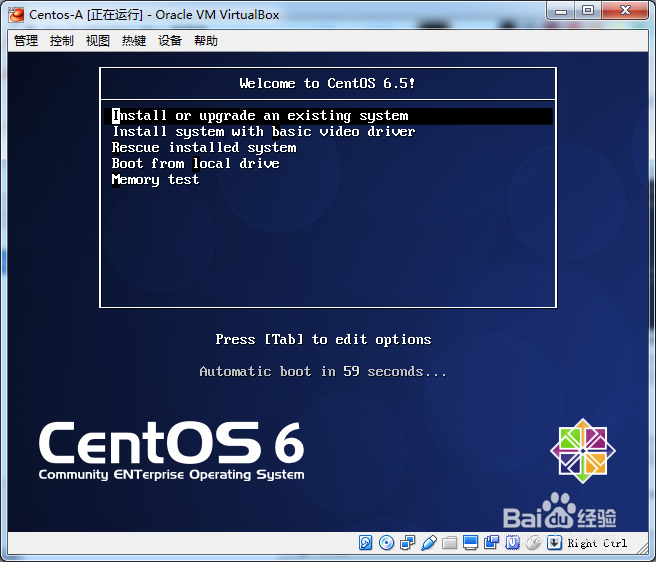Click the USB devices status icon

point(429,543)
